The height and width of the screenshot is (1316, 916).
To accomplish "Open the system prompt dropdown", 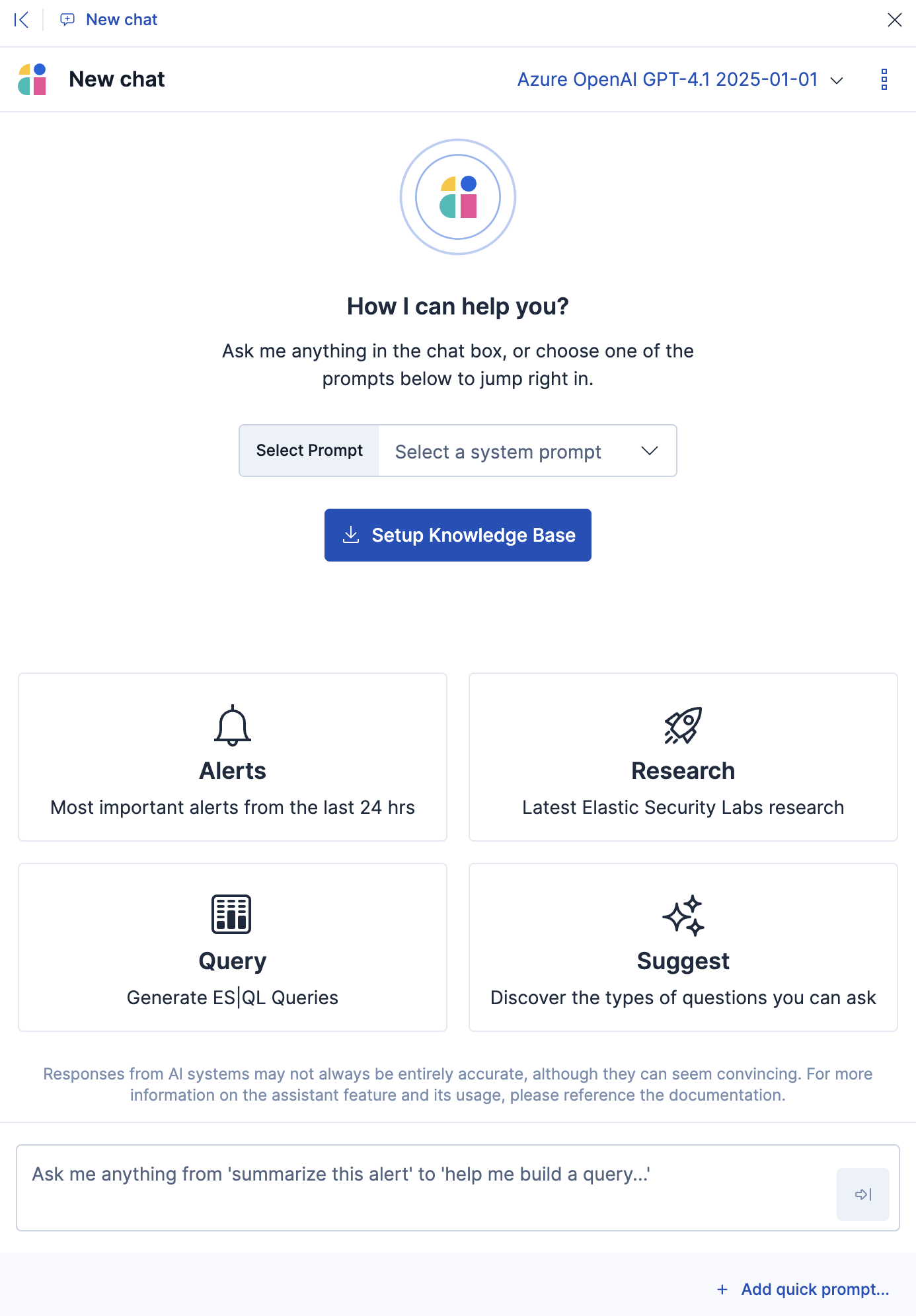I will (x=525, y=451).
